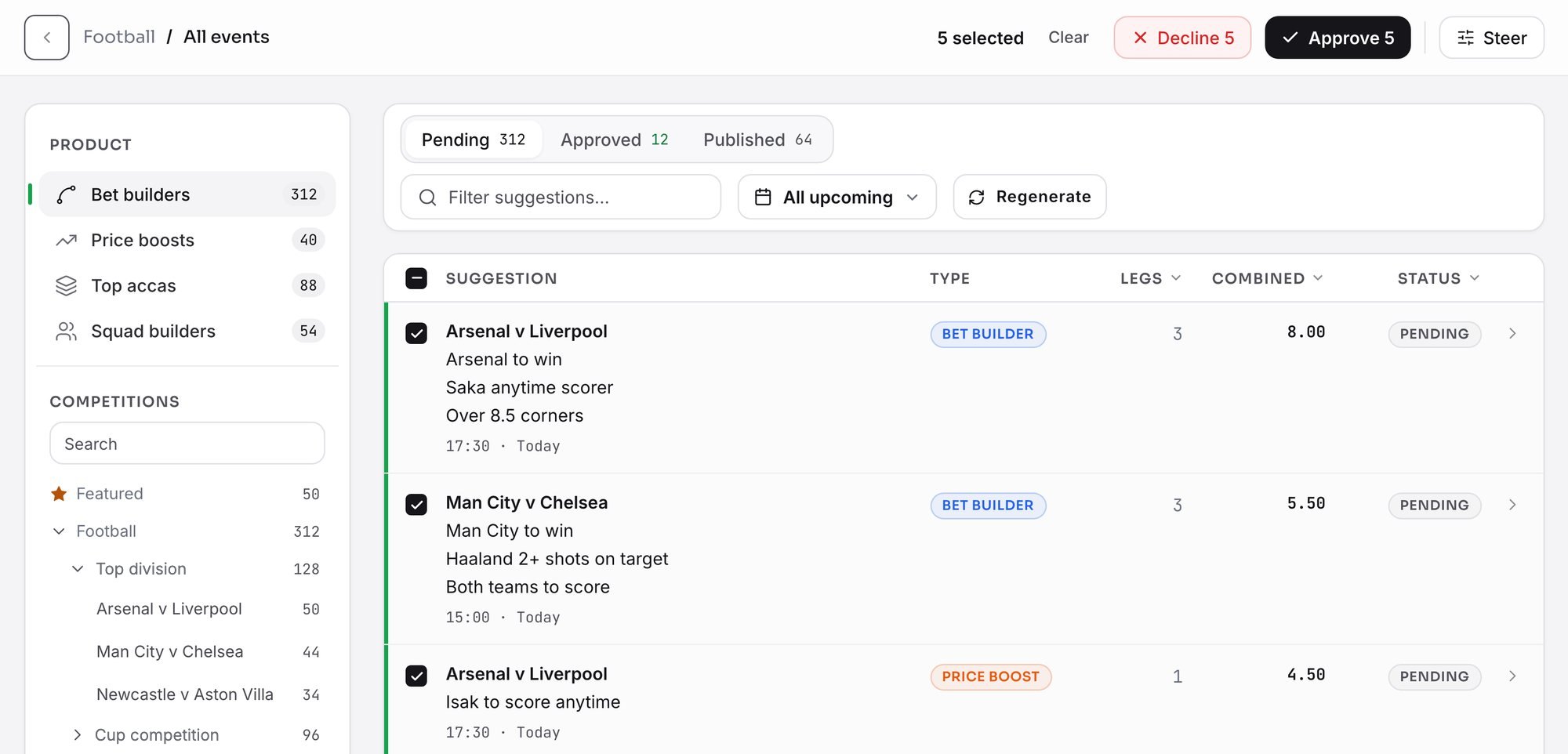The height and width of the screenshot is (754, 1568).
Task: Click the Saka anytime scorer leg
Action: tap(529, 388)
